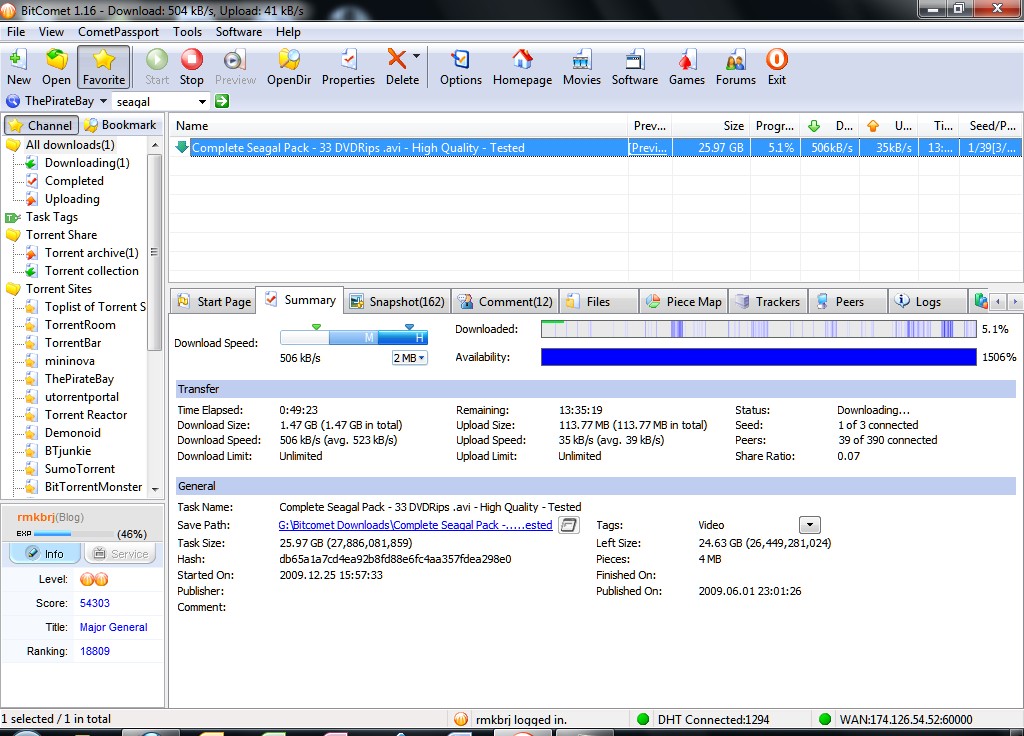Open the Games toolbar icon
This screenshot has height=736, width=1024.
click(686, 67)
